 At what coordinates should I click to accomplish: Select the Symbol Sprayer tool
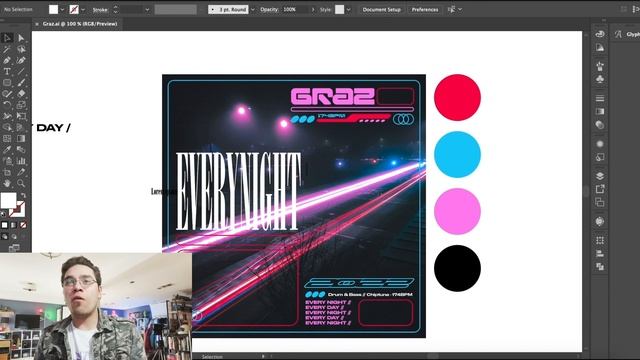(x=7, y=161)
